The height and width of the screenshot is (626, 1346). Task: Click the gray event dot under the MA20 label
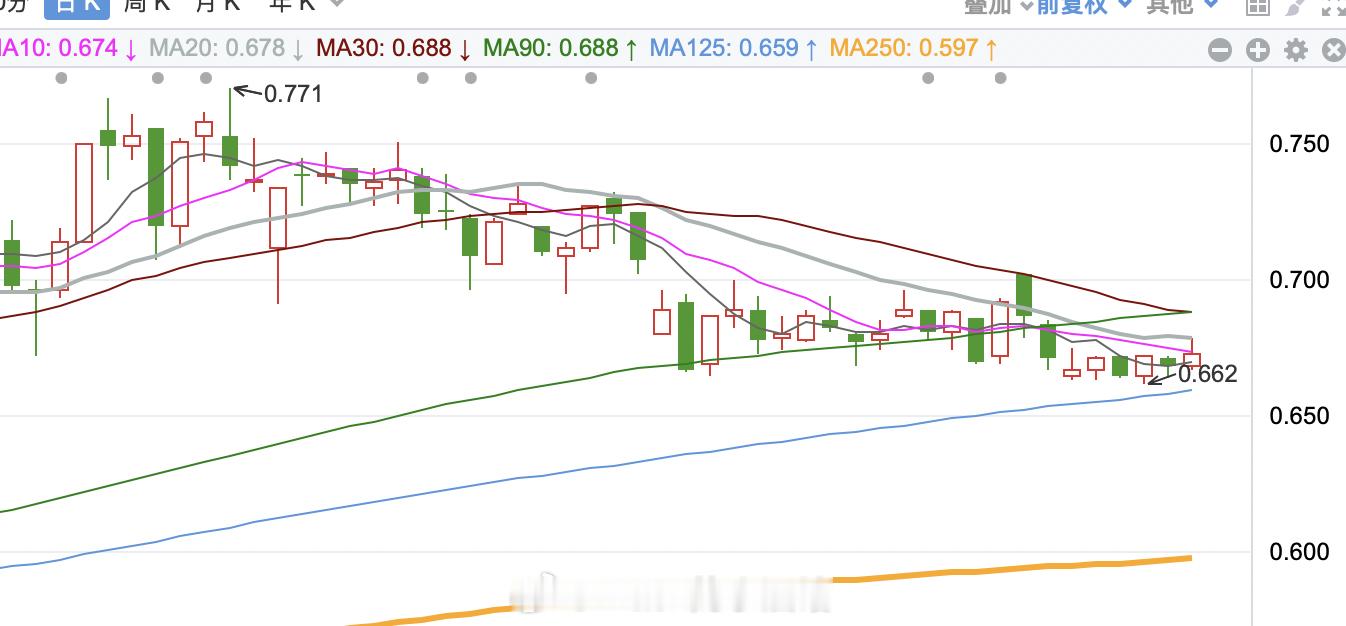(157, 78)
